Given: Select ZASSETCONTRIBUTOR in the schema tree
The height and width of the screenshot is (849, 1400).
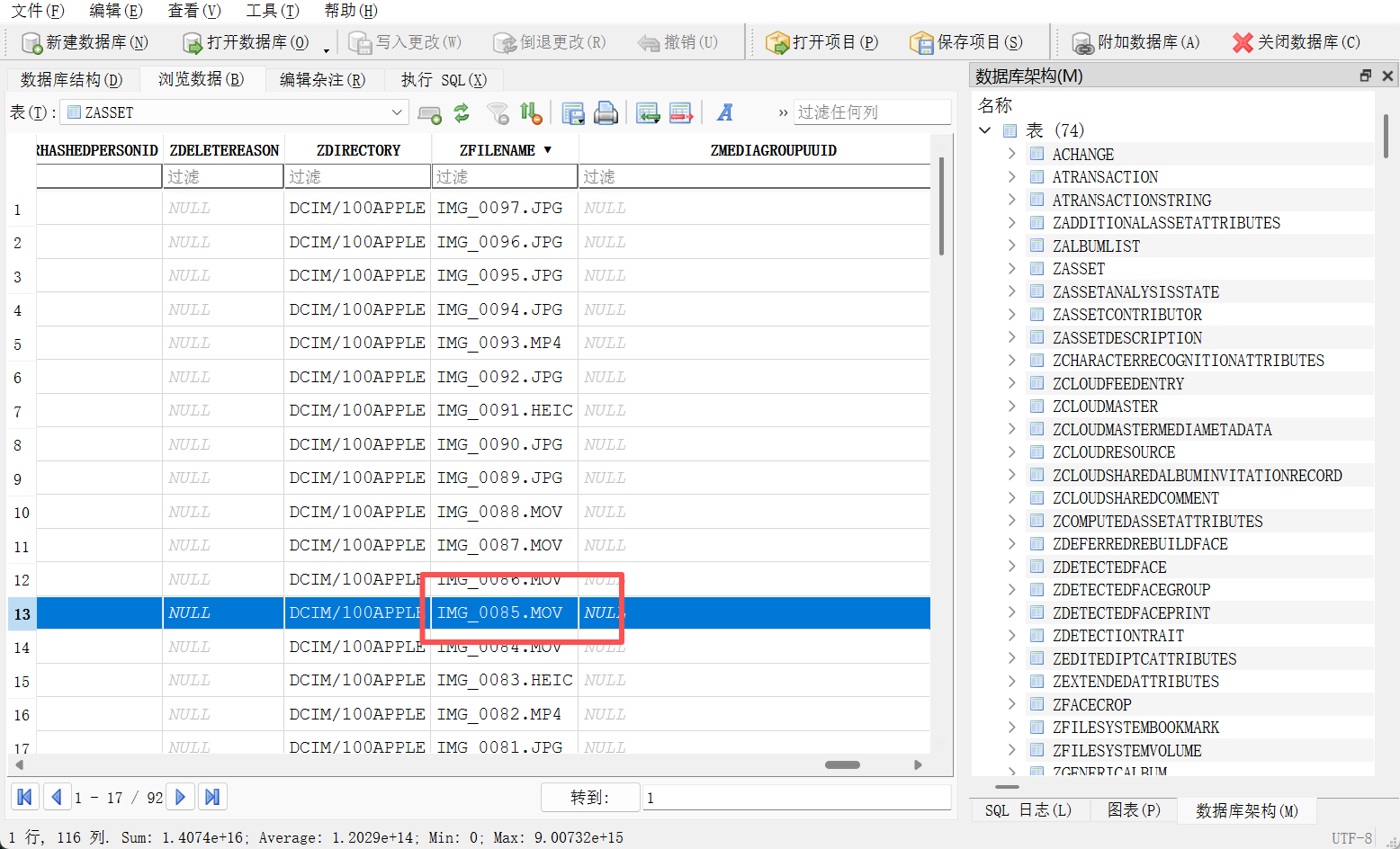Looking at the screenshot, I should pyautogui.click(x=1126, y=315).
